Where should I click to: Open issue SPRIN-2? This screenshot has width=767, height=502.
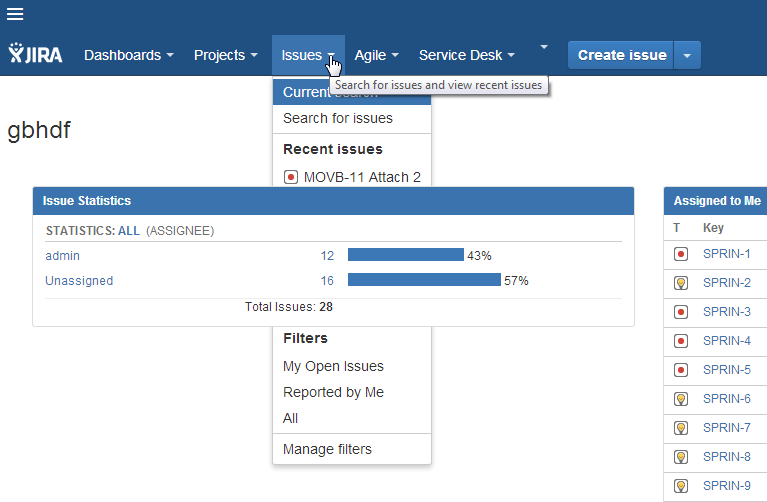click(726, 283)
